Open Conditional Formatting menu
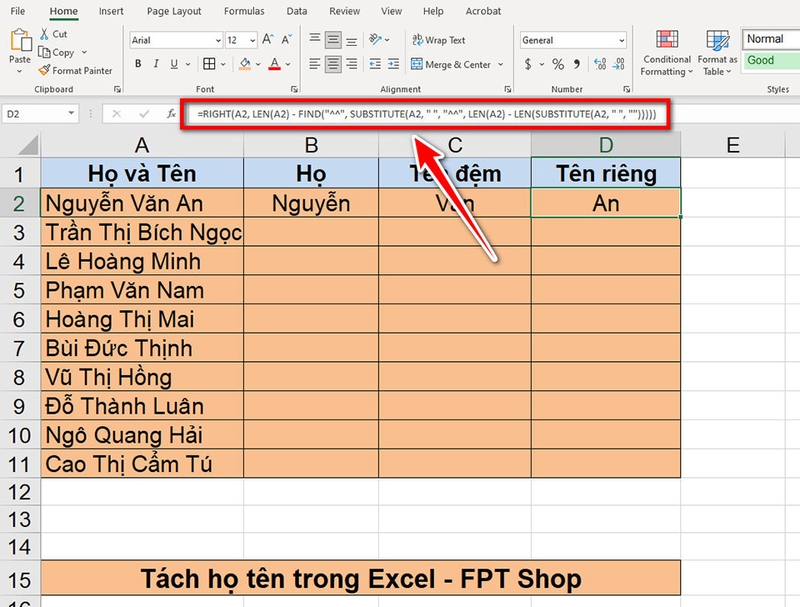This screenshot has height=607, width=800. (667, 53)
